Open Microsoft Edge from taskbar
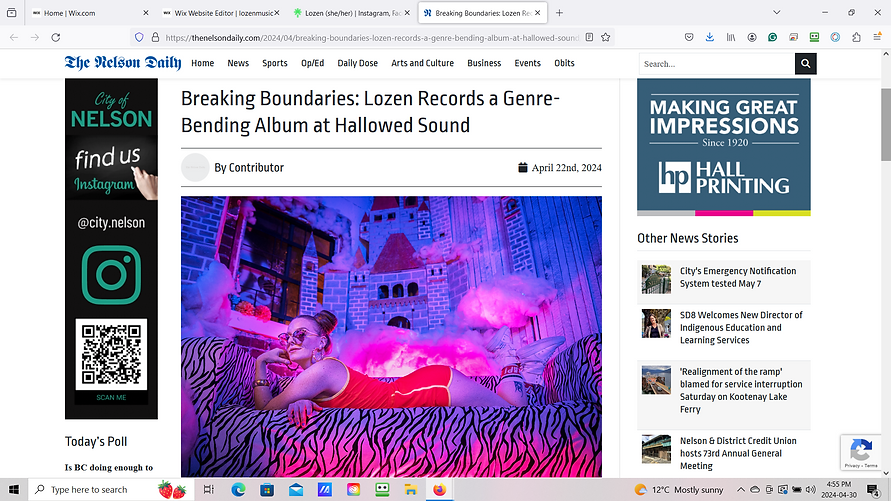Viewport: 891px width, 501px height. point(238,490)
